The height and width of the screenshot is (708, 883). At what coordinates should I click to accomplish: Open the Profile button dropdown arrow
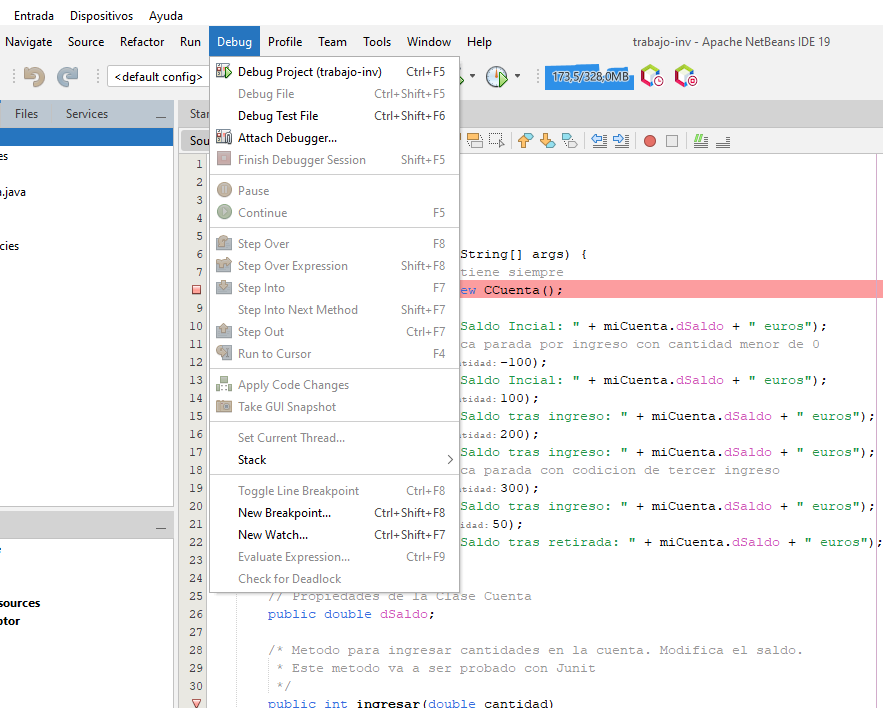pos(517,76)
